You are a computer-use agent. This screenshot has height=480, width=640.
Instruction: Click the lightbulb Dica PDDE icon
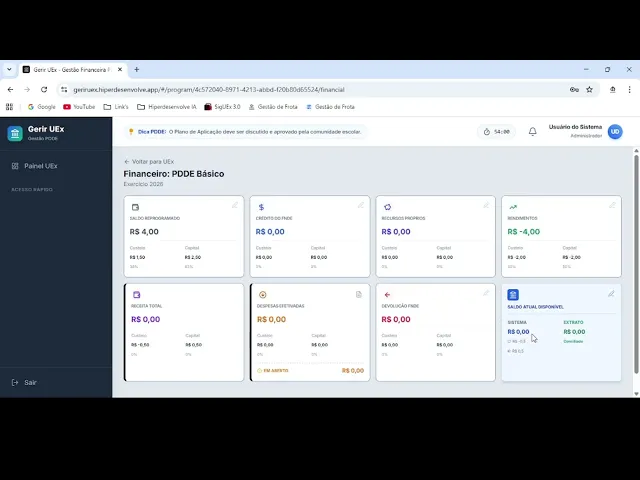pos(131,131)
